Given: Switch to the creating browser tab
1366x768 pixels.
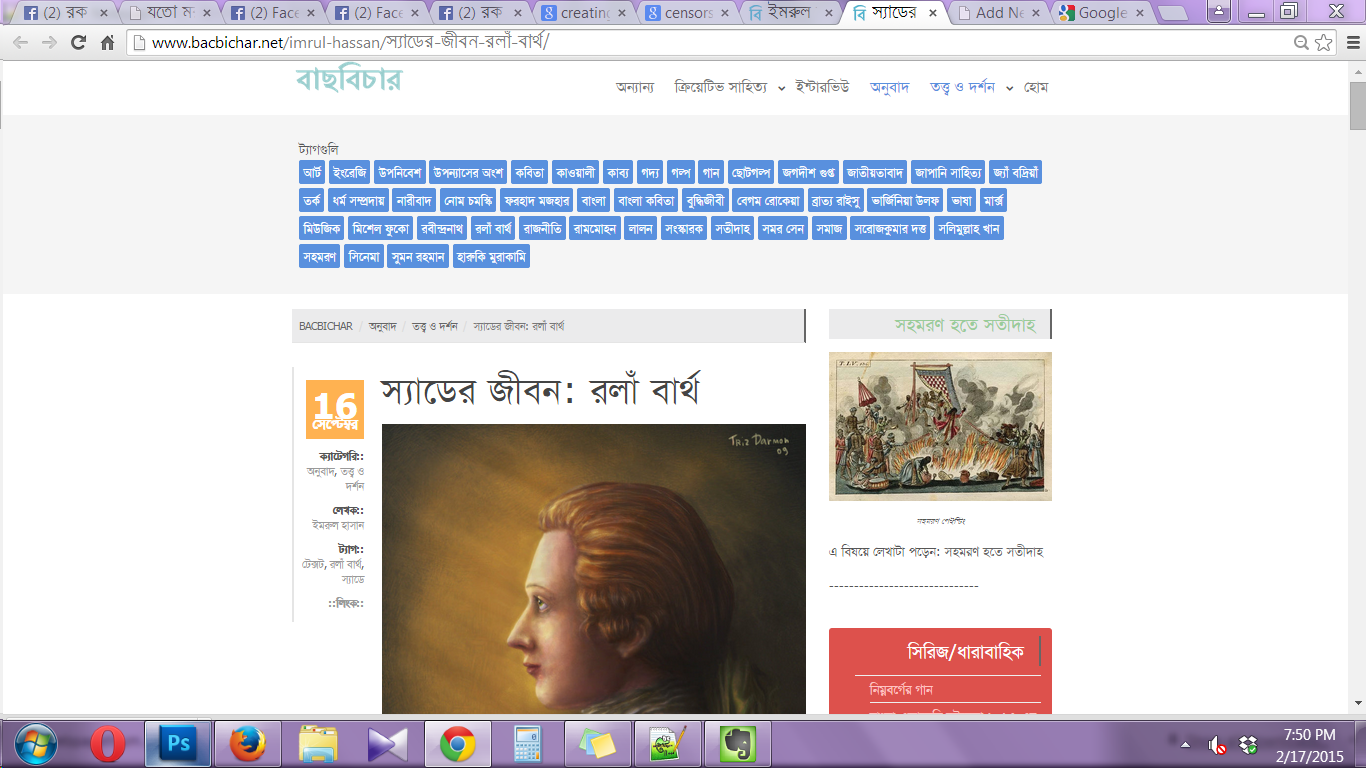Looking at the screenshot, I should point(583,13).
